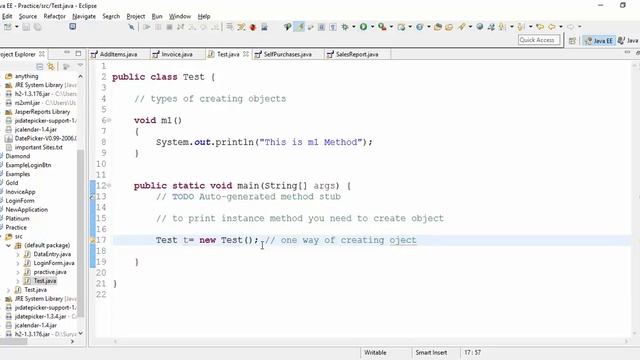Open the Run configurations dropdown arrow
This screenshot has height=360, width=640.
click(372, 27)
